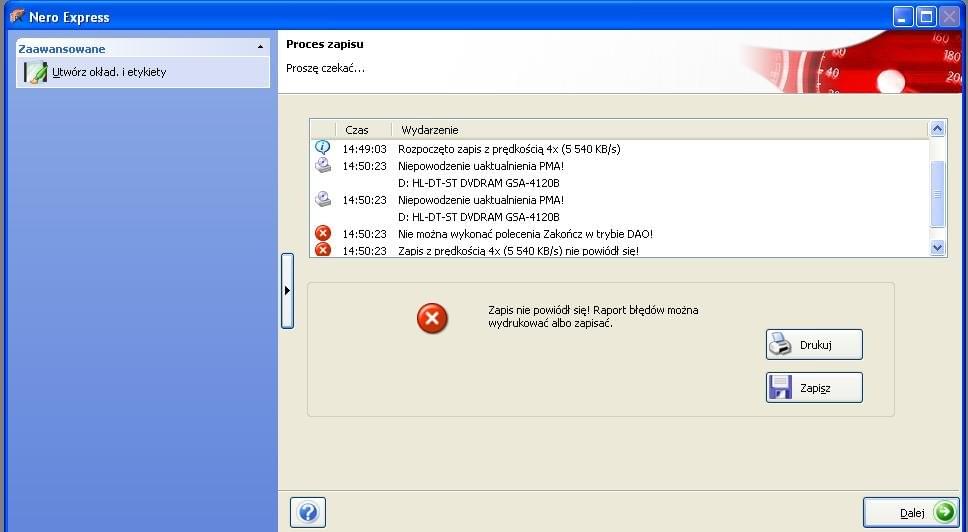Sort the log by Czas column header

363,130
